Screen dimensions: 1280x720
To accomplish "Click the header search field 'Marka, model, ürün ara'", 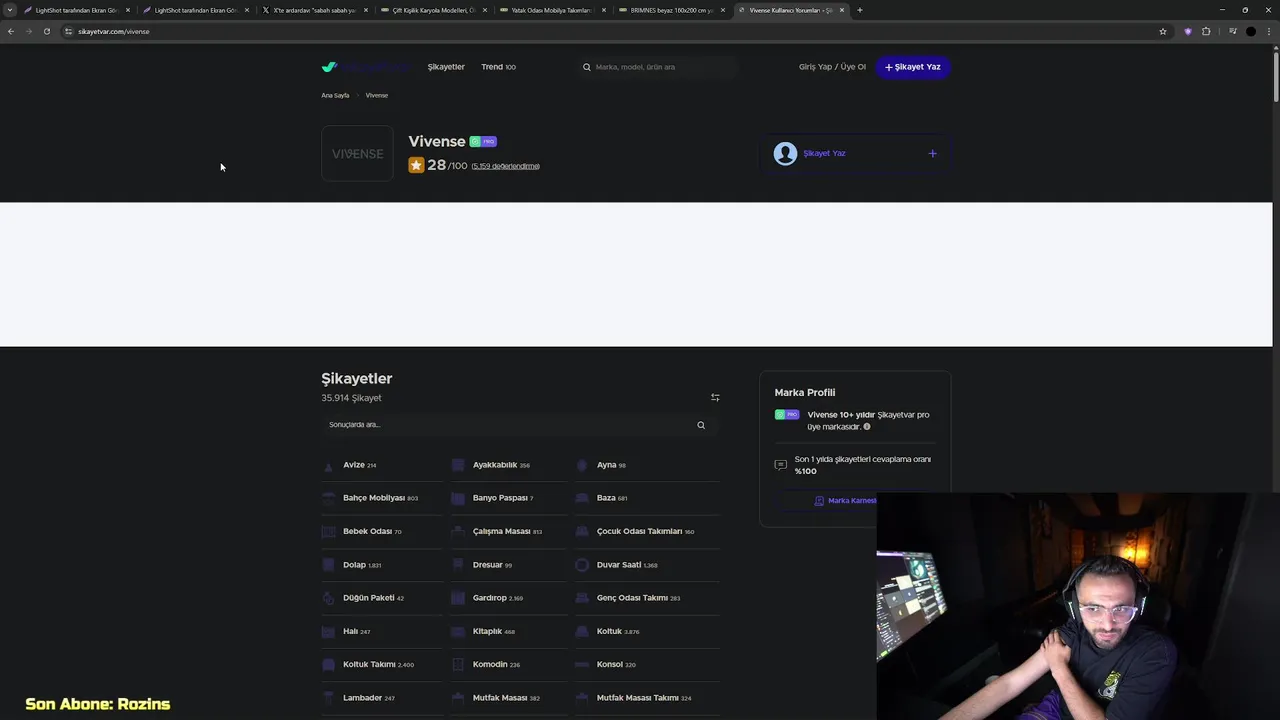I will [660, 67].
